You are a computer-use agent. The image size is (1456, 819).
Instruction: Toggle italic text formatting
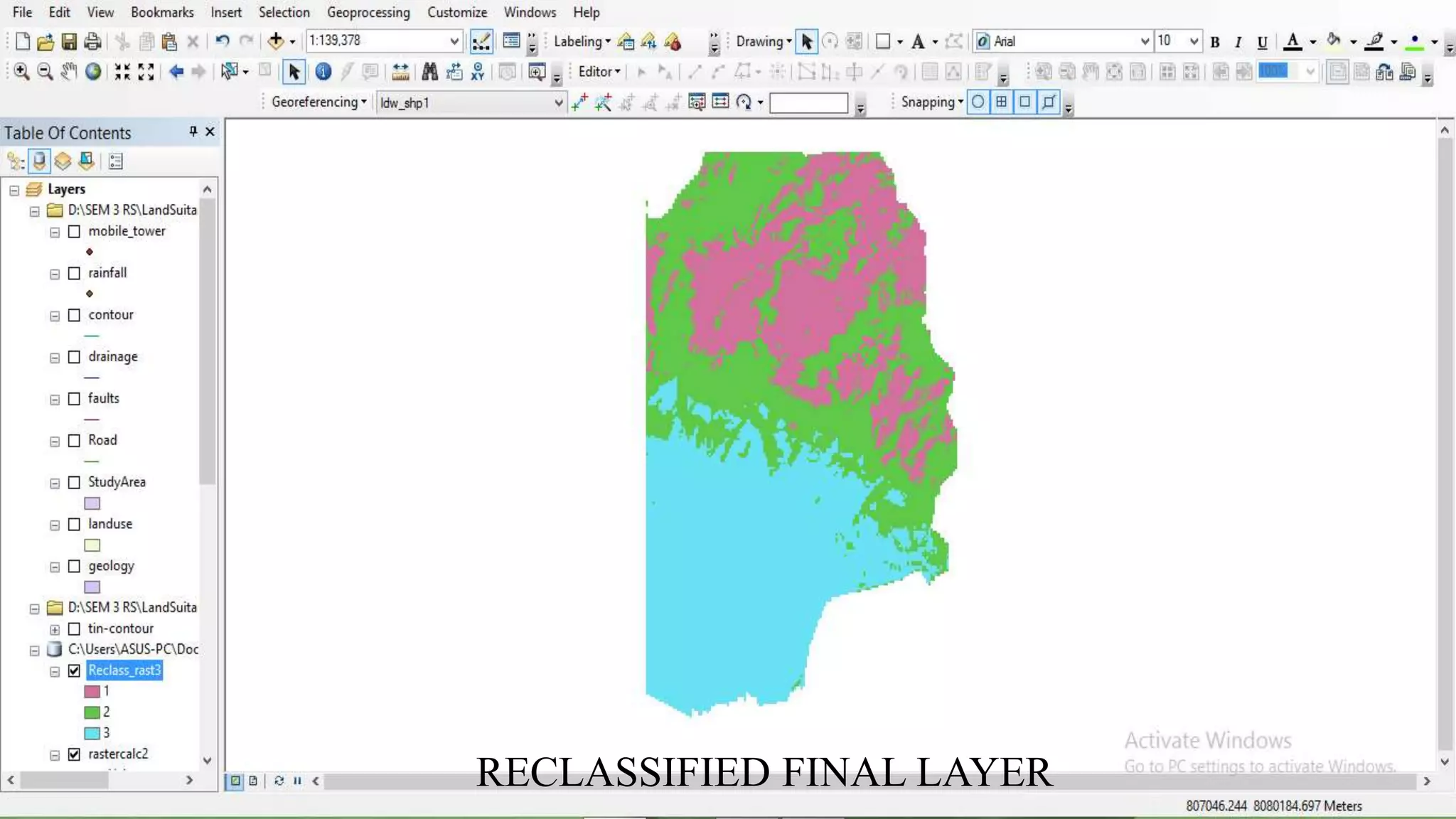pos(1238,42)
